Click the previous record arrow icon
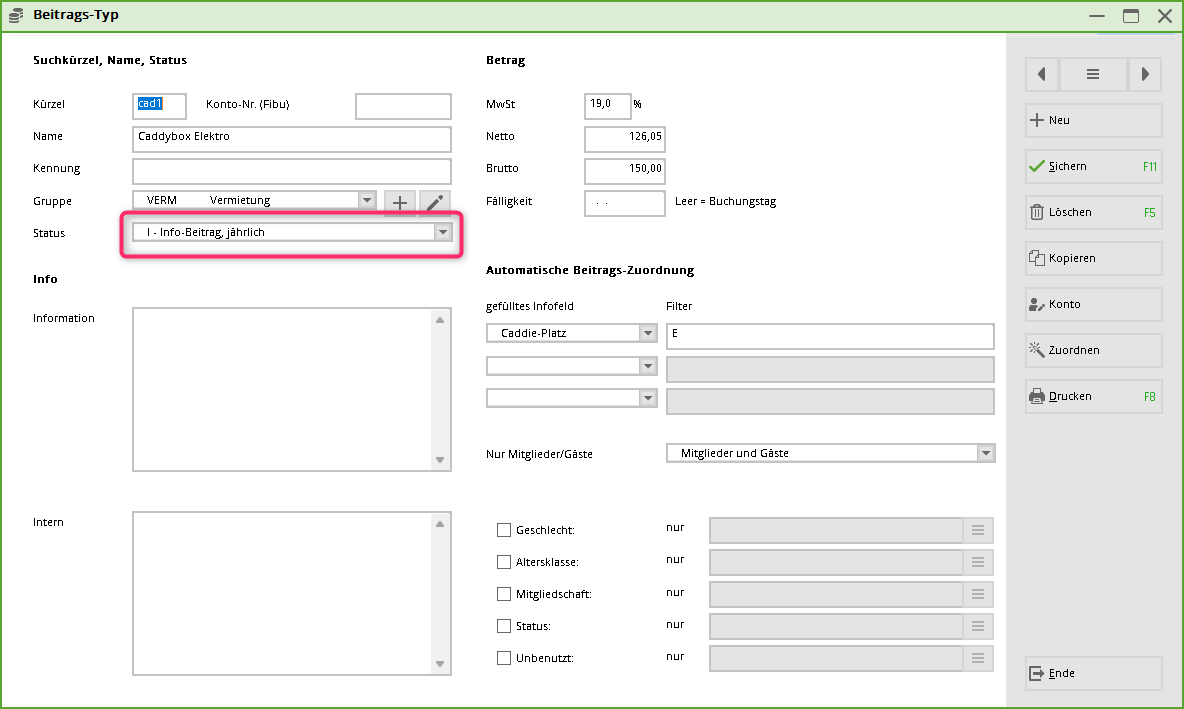Screen dimensions: 1184x709 1042,74
